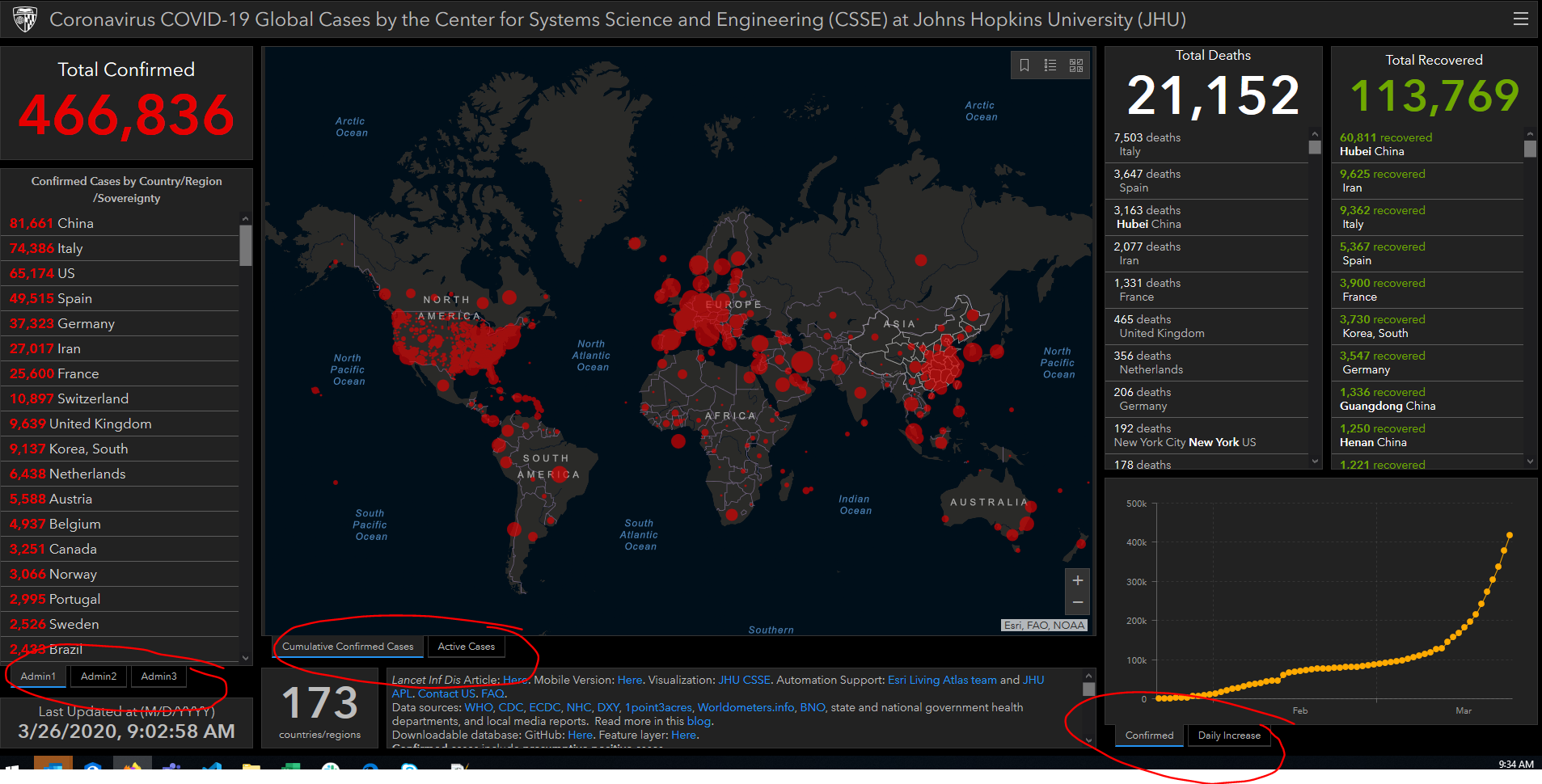Click the '465 deaths United Kingdom' entry

point(1207,327)
